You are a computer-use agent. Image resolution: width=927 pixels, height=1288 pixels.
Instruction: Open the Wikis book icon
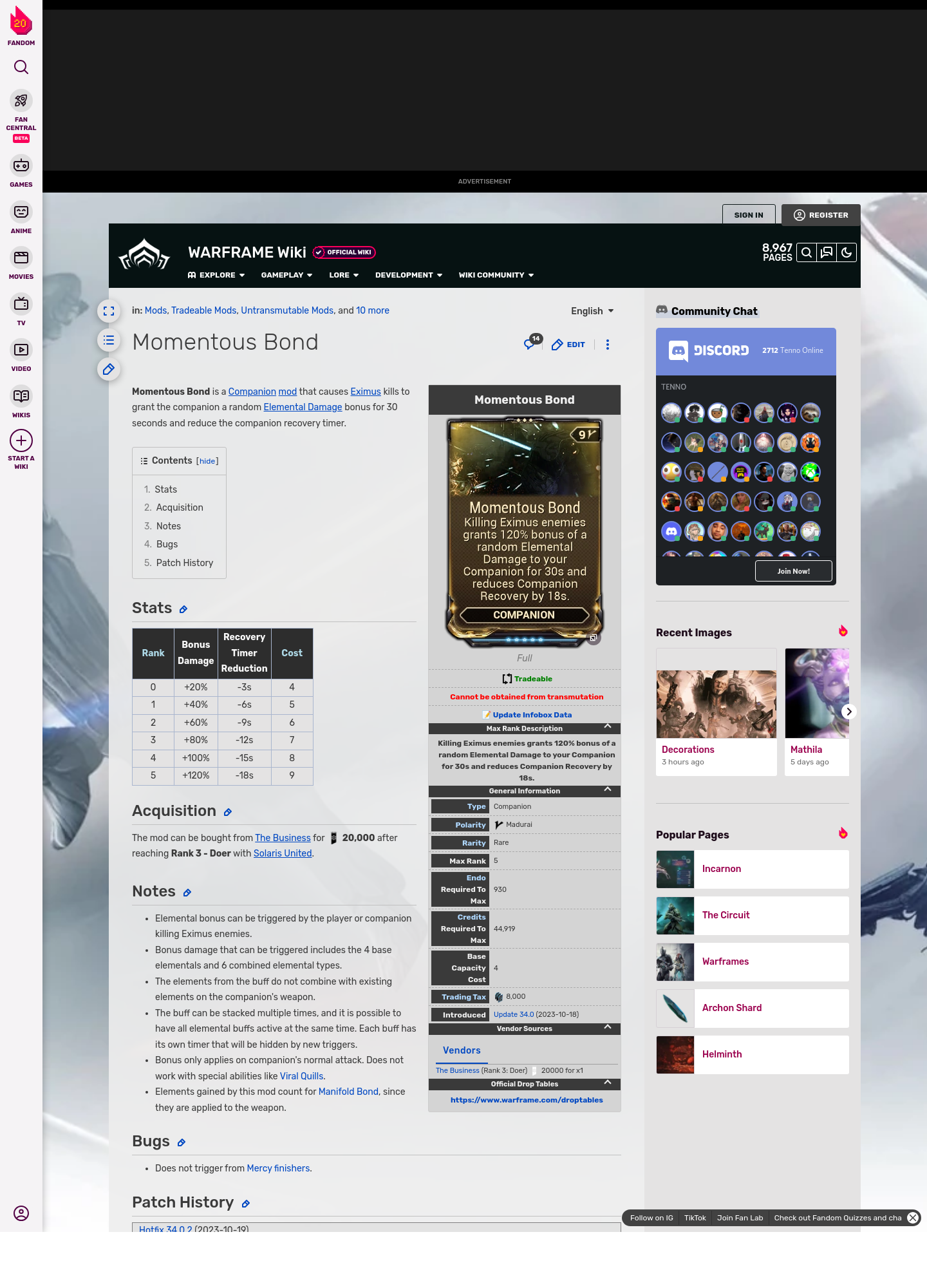[x=21, y=396]
